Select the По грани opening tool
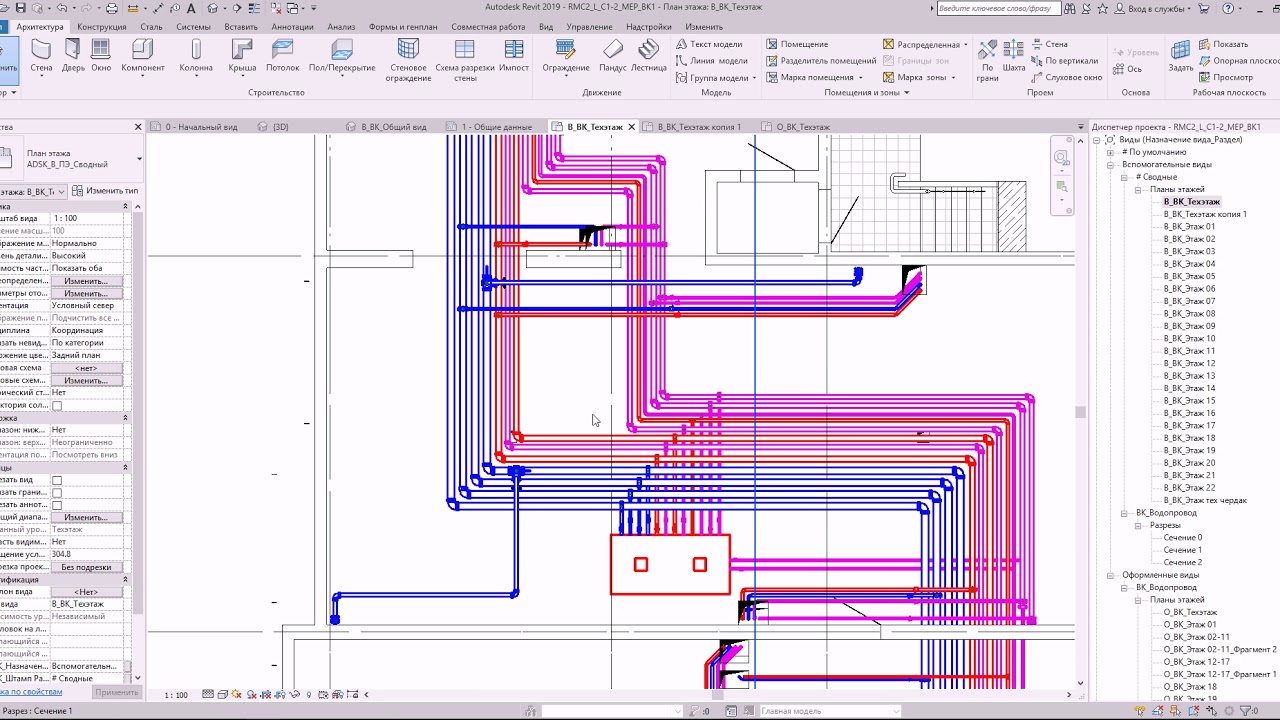The height and width of the screenshot is (720, 1280). point(988,60)
